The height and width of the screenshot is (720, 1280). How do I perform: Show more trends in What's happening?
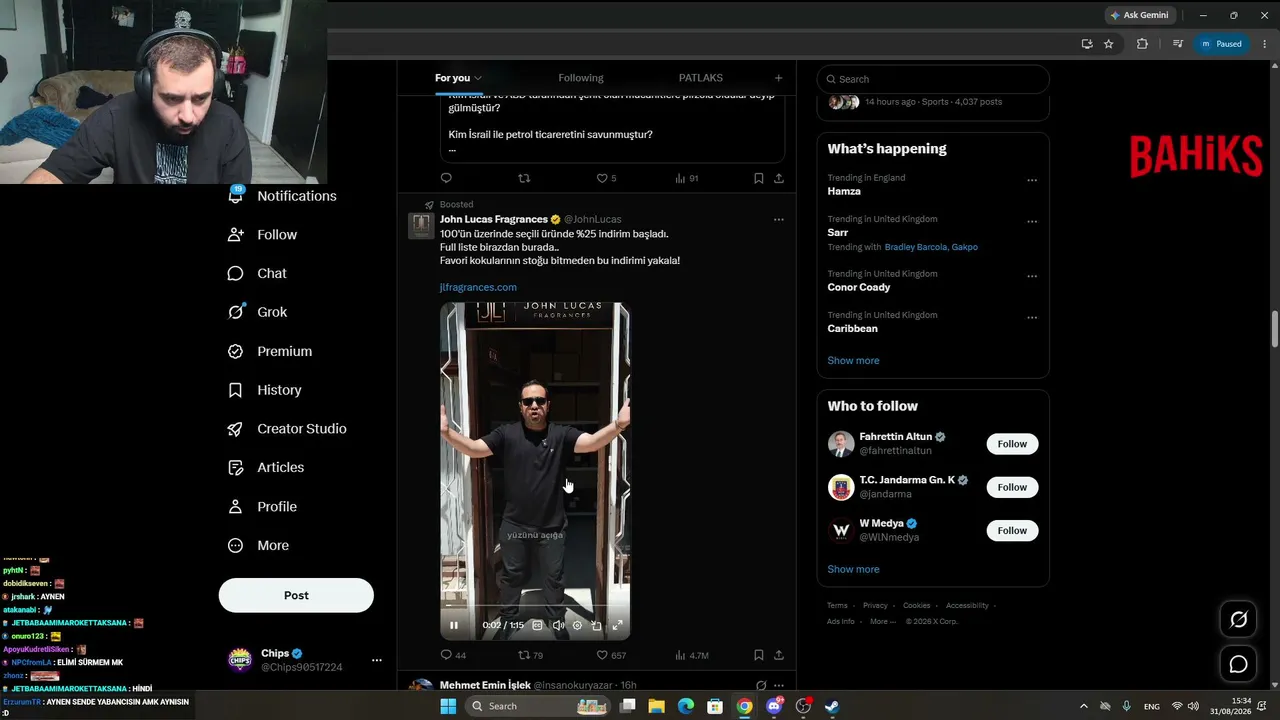[x=853, y=360]
